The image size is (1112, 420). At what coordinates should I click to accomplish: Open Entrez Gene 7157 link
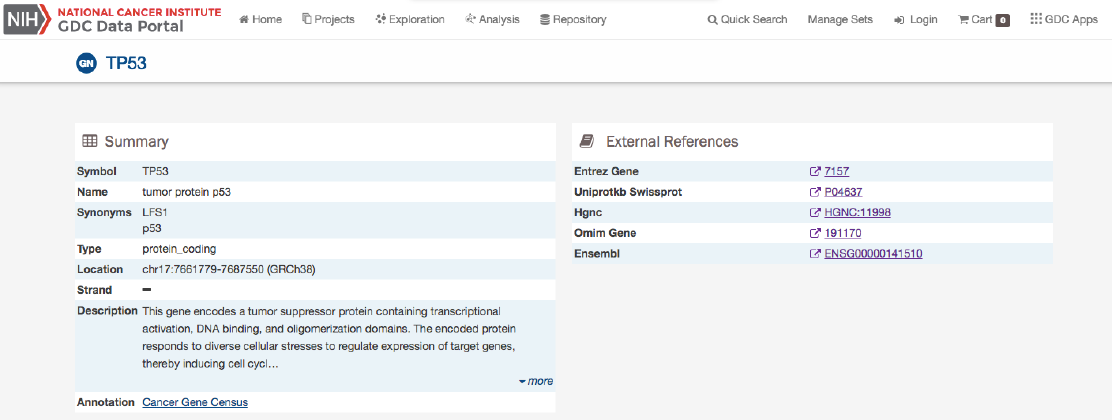836,171
